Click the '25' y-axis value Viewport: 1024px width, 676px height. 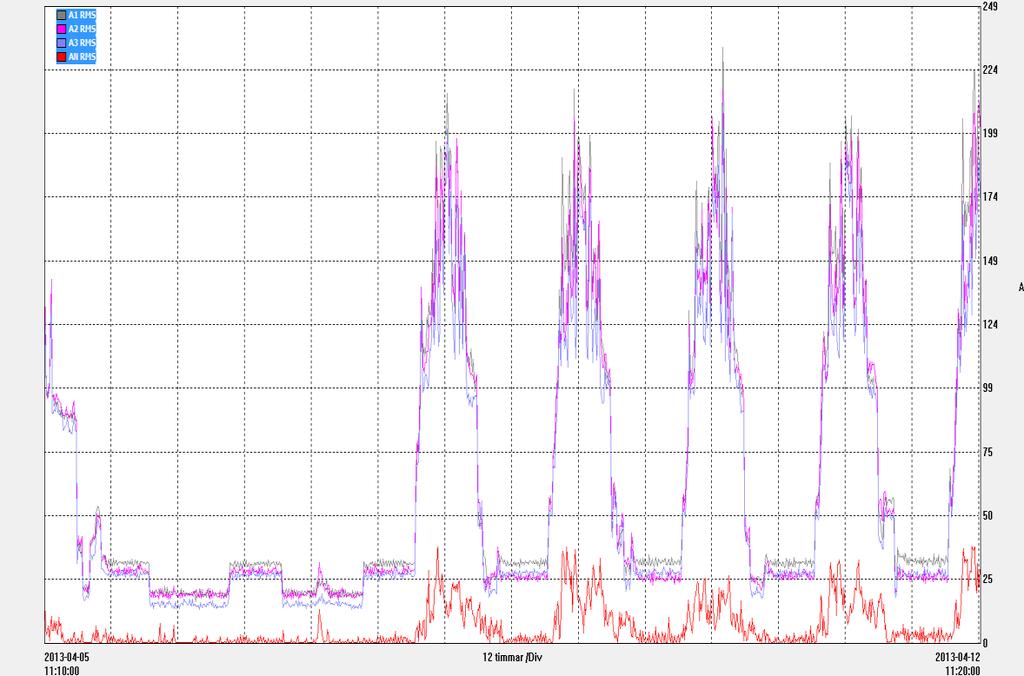(x=987, y=579)
